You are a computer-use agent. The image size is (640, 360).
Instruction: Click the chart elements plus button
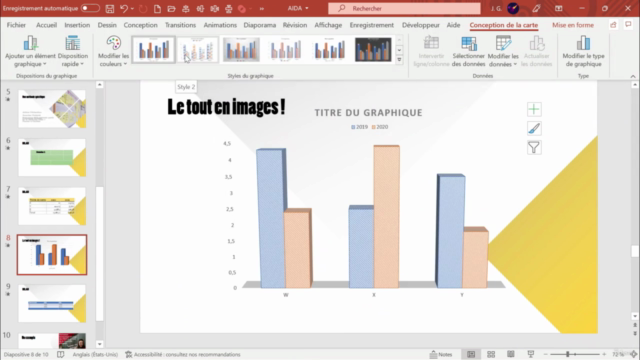[x=534, y=109]
